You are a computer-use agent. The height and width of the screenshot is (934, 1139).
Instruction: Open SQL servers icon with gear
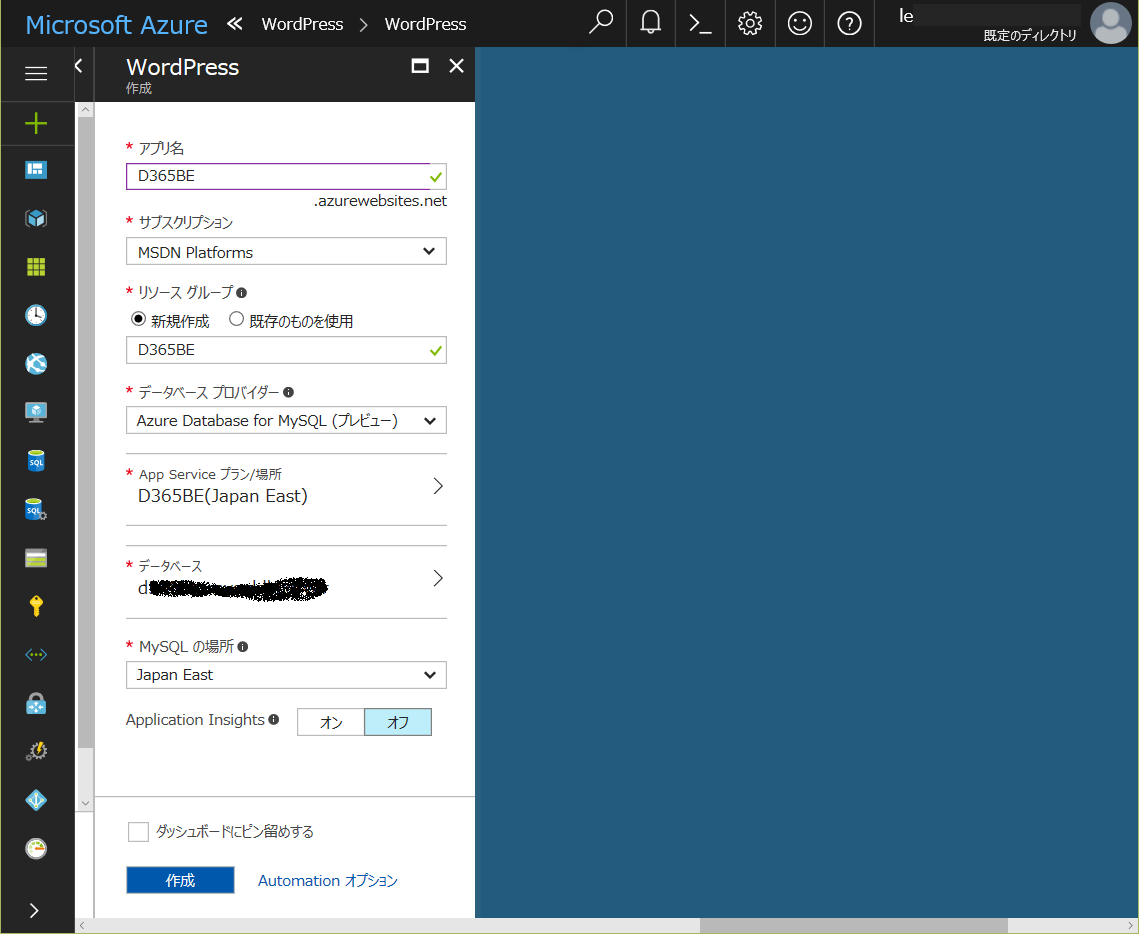pyautogui.click(x=36, y=509)
